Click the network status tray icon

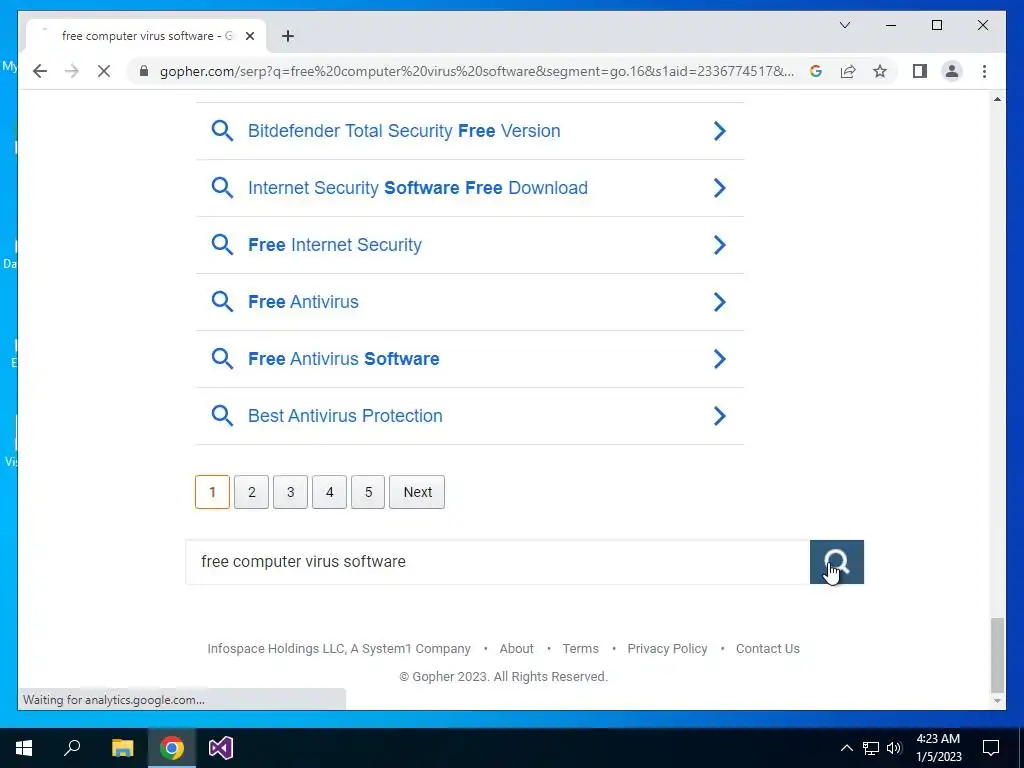(x=871, y=748)
